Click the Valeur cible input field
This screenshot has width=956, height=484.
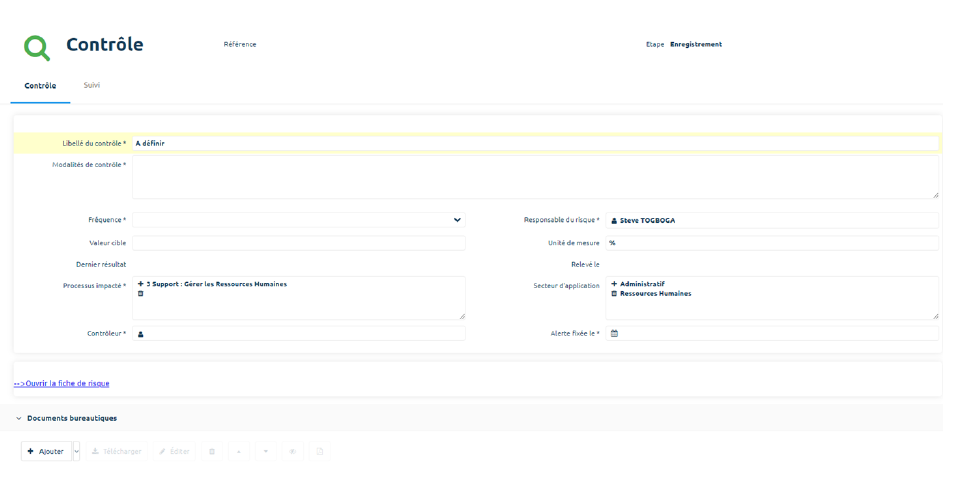click(x=298, y=243)
